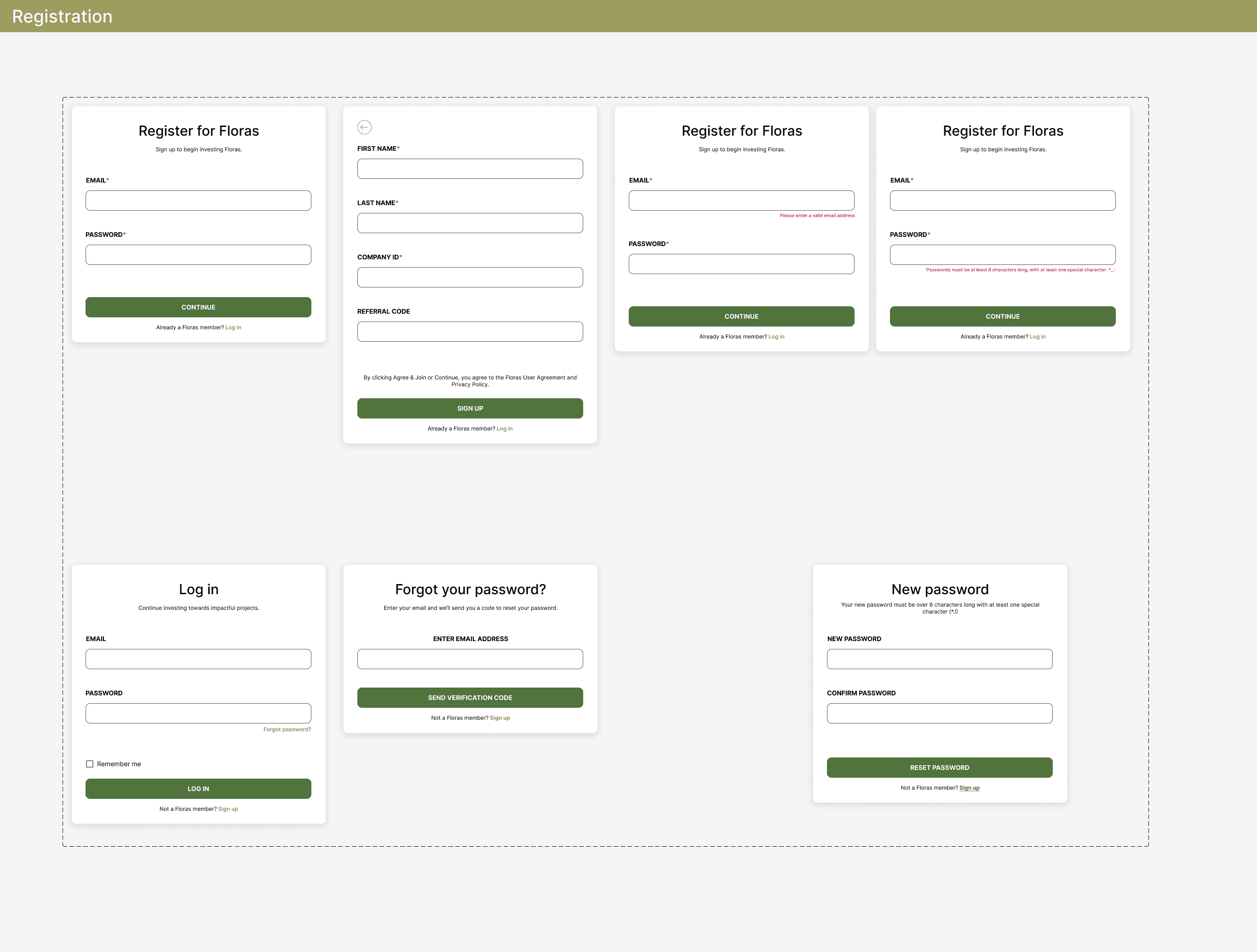
Task: Click Password field above password requirements error
Action: click(1003, 255)
